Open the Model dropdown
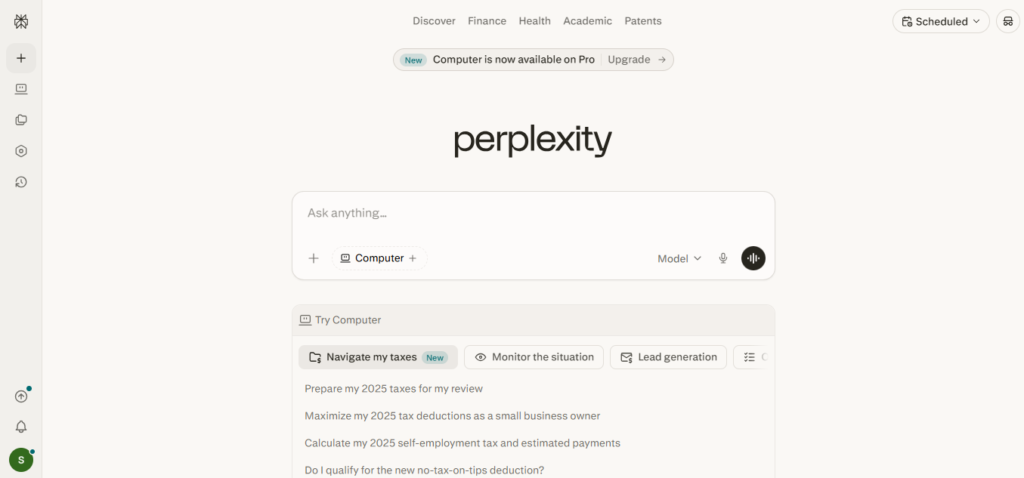The image size is (1024, 478). point(679,258)
